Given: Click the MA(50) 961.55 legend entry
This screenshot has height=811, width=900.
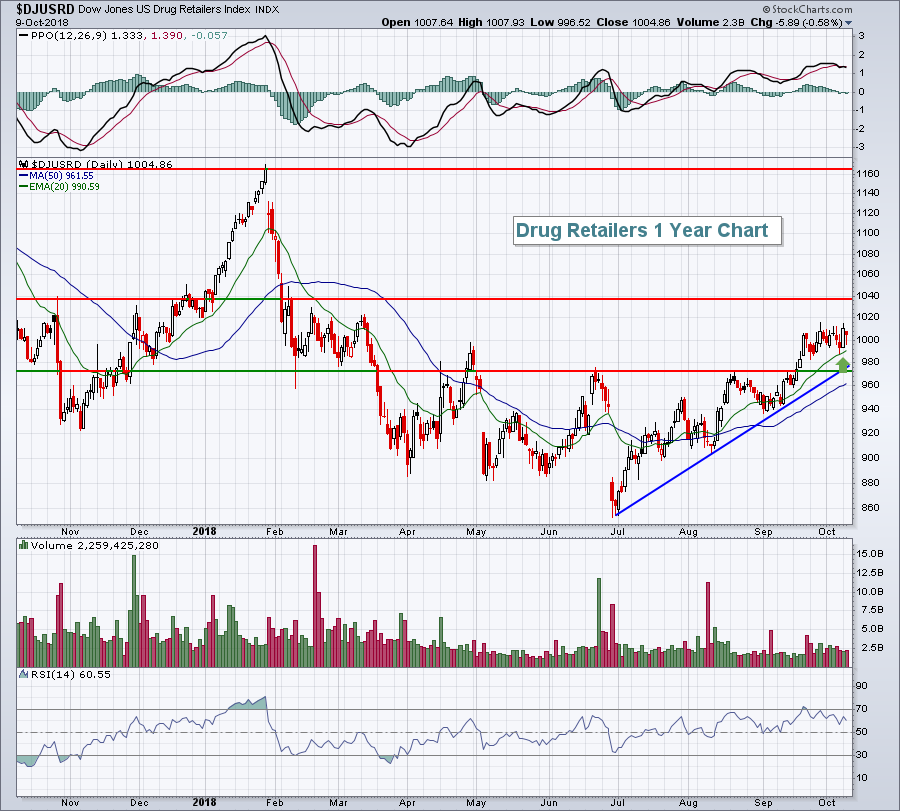Looking at the screenshot, I should coord(61,176).
